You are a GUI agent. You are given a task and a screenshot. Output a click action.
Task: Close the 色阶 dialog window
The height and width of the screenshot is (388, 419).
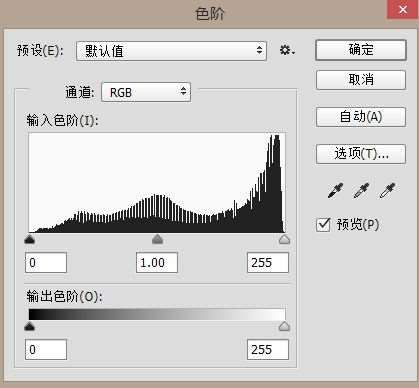403,9
